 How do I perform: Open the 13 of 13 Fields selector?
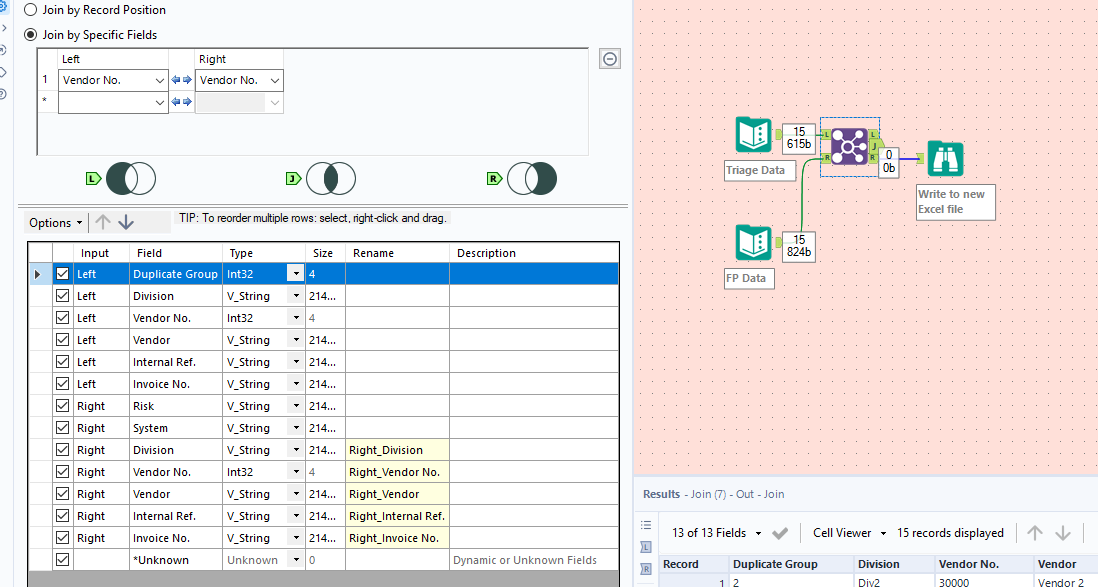pyautogui.click(x=716, y=533)
